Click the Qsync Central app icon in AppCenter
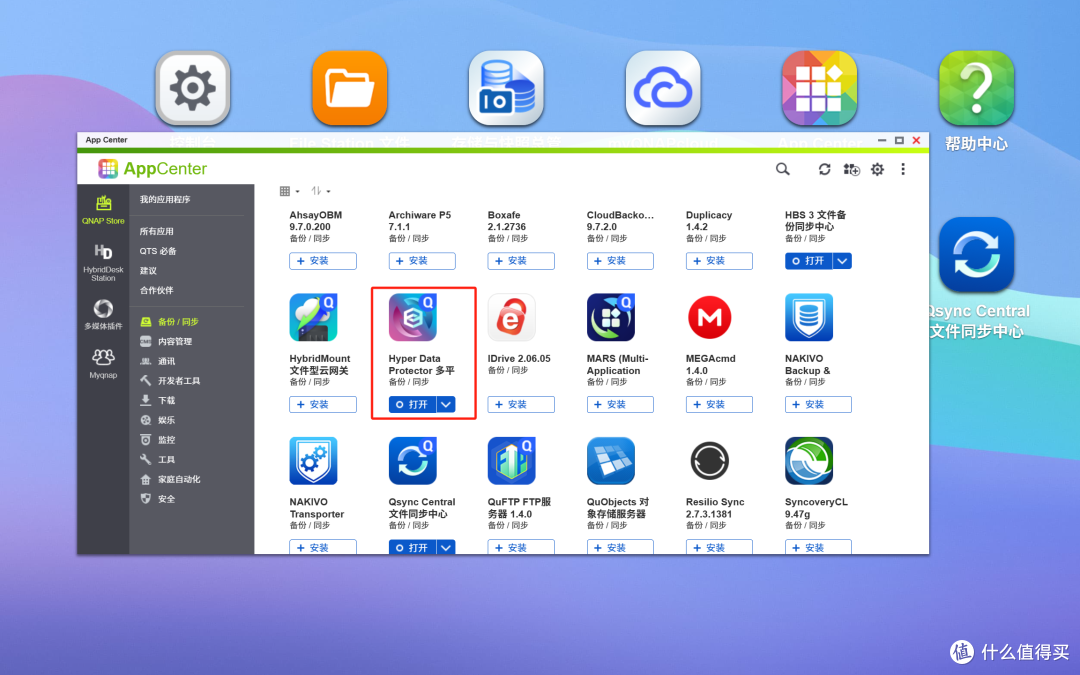Image resolution: width=1080 pixels, height=675 pixels. click(413, 461)
